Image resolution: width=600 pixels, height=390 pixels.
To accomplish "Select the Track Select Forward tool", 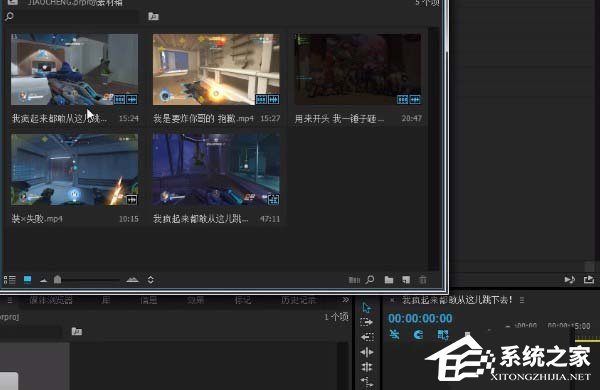I will (366, 322).
